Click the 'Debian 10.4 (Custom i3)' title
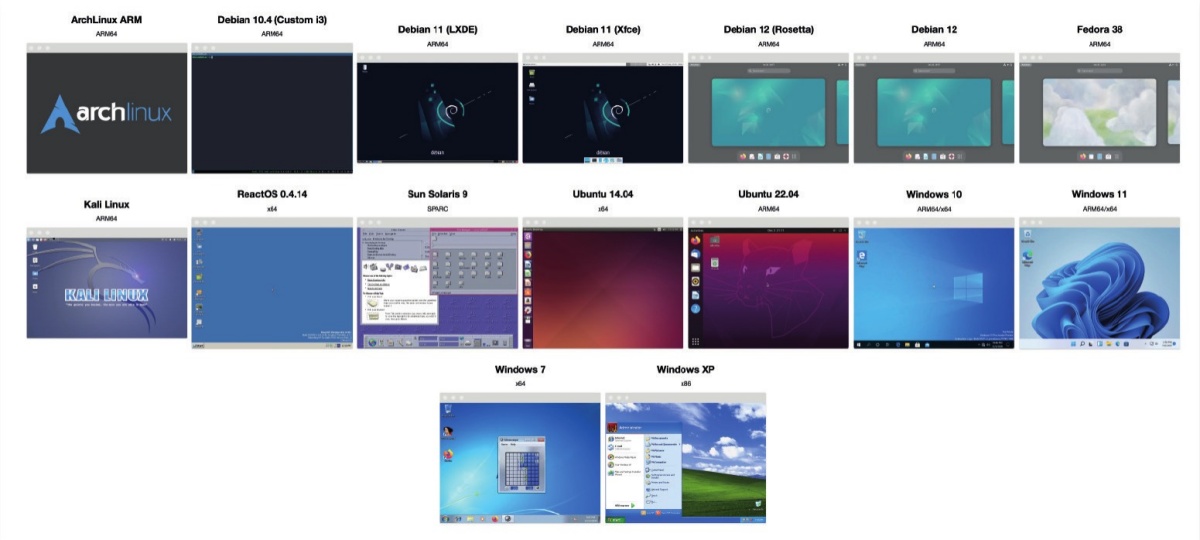1200x540 pixels. point(272,19)
